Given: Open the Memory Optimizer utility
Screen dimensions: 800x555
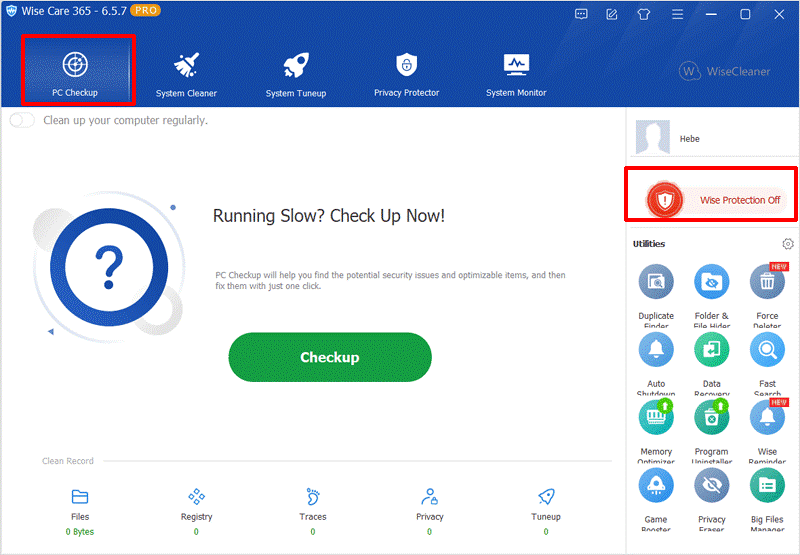Looking at the screenshot, I should click(656, 432).
